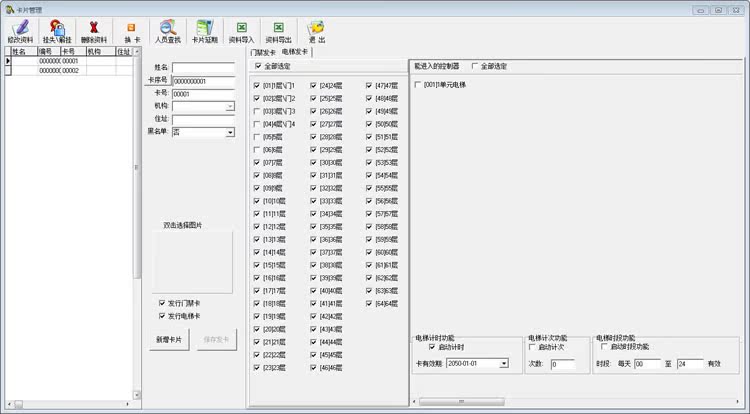Screen dimensions: 750x414
Task: Uncheck the [35]35层 floor checkbox
Action: tap(313, 227)
